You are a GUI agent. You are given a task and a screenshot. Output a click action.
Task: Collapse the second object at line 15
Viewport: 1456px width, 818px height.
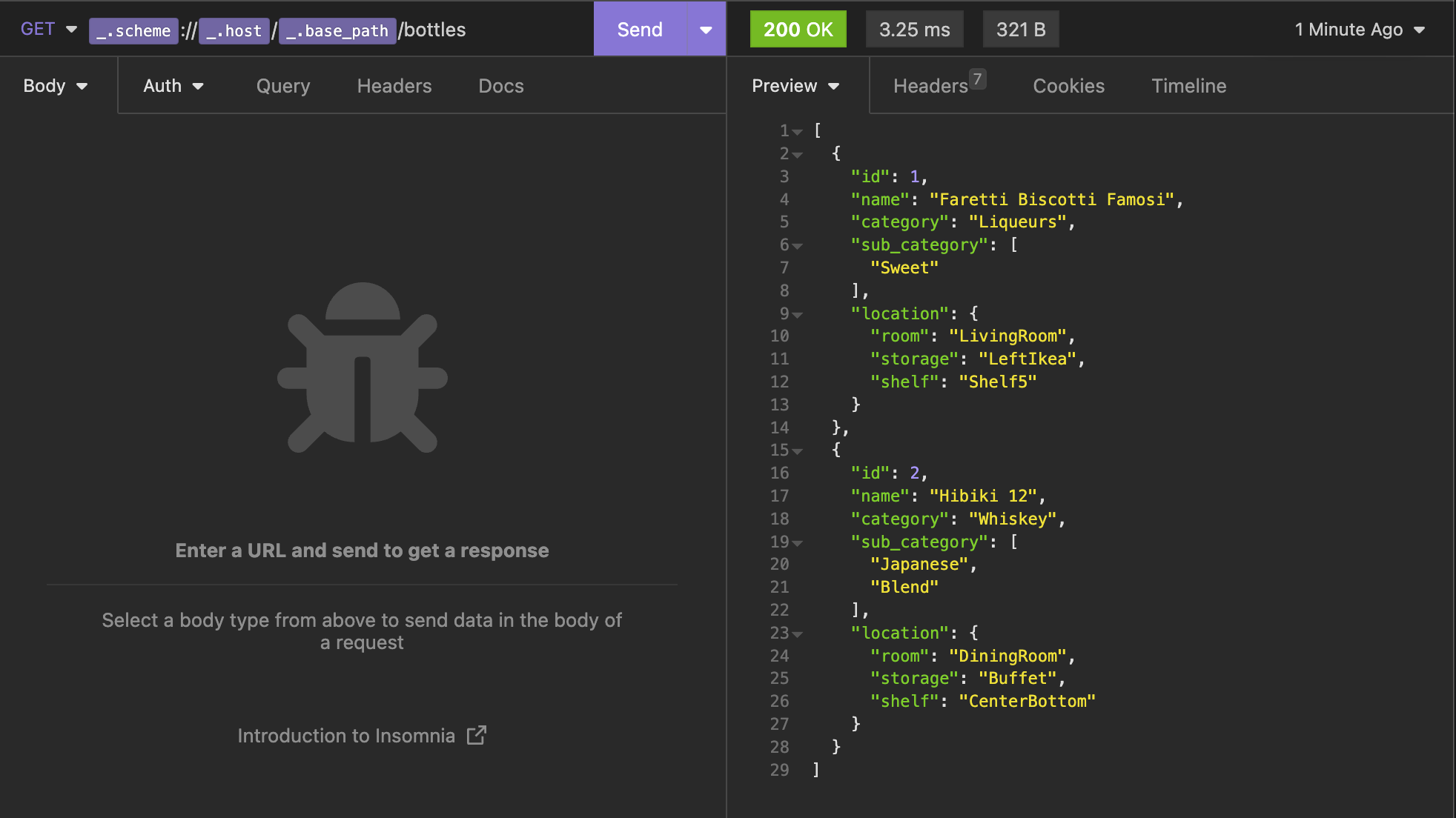pyautogui.click(x=798, y=451)
